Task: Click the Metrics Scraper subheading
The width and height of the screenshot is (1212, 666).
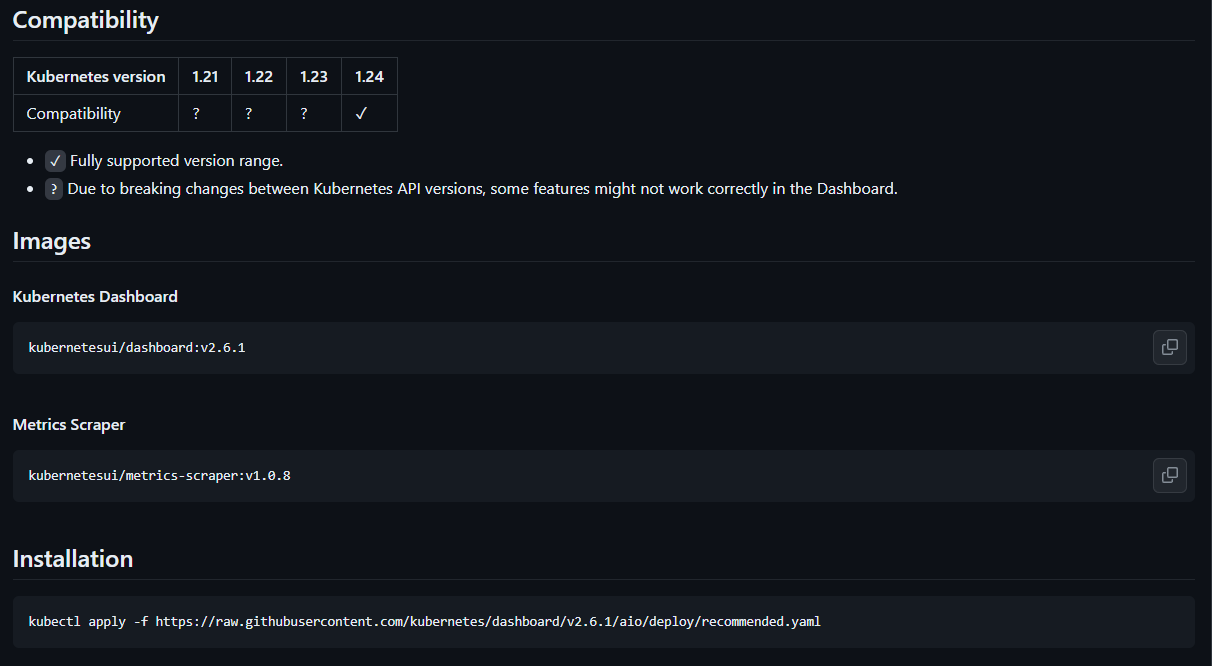Action: tap(69, 425)
